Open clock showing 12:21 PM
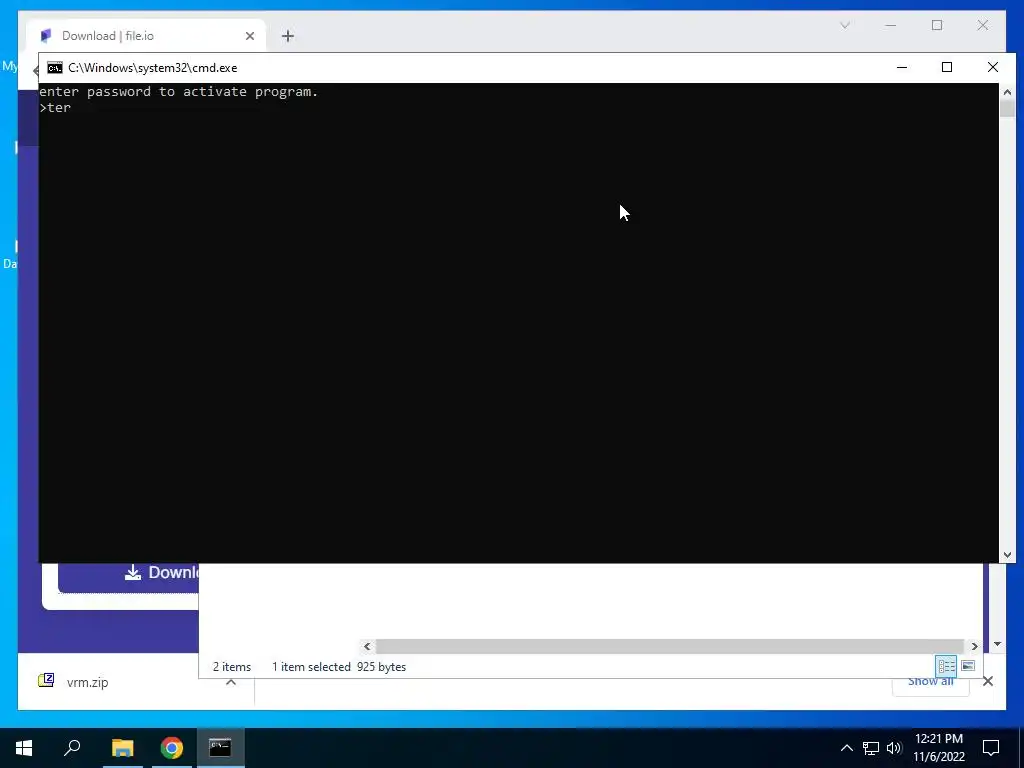1024x768 pixels. tap(939, 748)
